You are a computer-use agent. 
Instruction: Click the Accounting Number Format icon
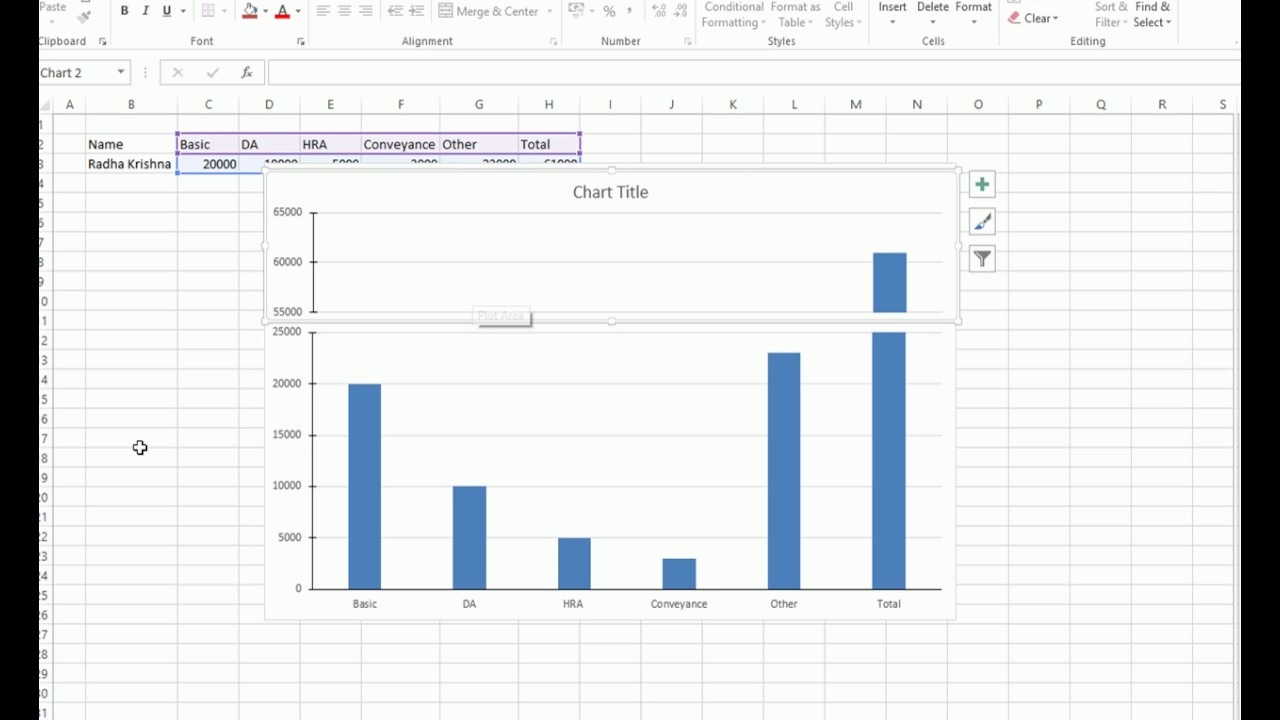tap(576, 11)
